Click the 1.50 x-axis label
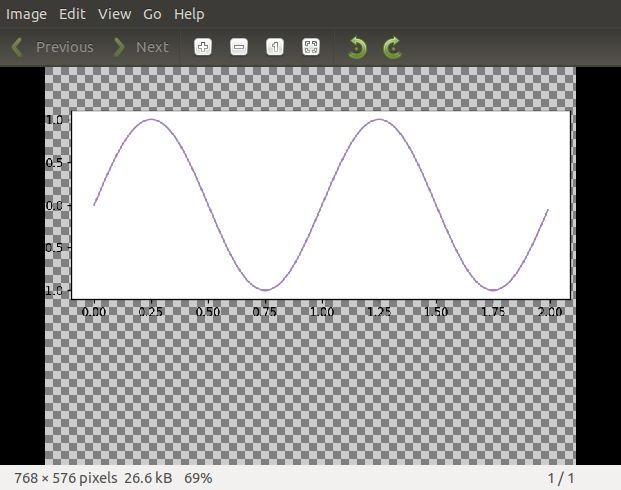The height and width of the screenshot is (490, 621). tap(436, 312)
